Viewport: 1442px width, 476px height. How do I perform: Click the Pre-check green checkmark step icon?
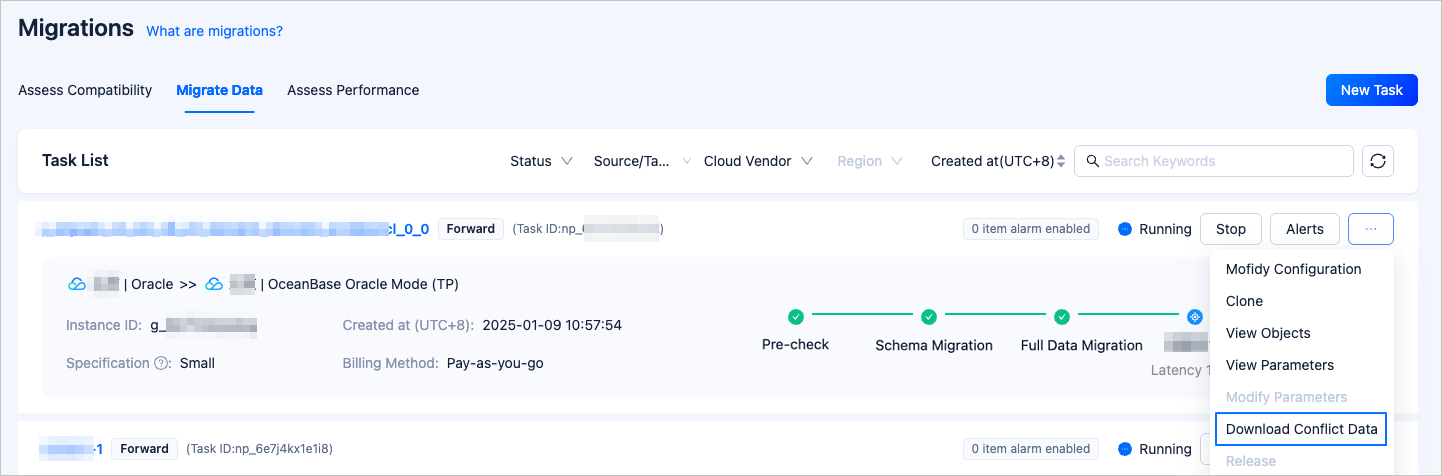click(796, 317)
